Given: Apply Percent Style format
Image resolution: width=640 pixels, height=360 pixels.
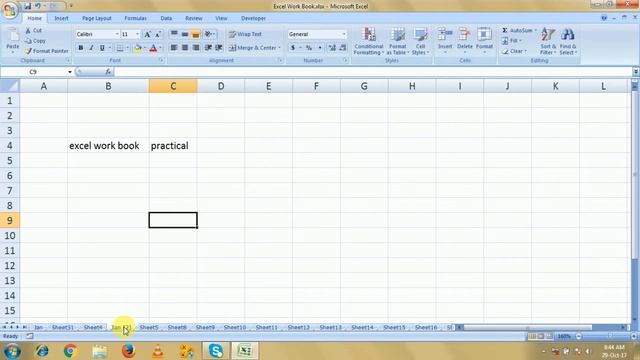Looking at the screenshot, I should [x=309, y=48].
